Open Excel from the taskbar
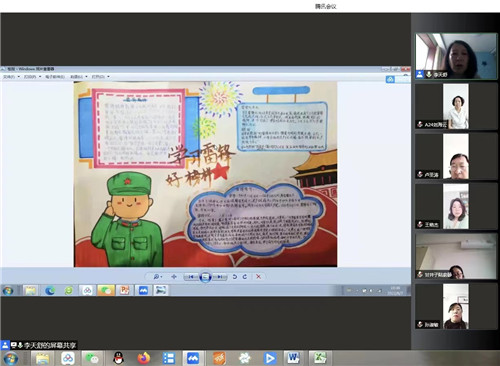Image resolution: width=500 pixels, height=366 pixels. [319, 358]
